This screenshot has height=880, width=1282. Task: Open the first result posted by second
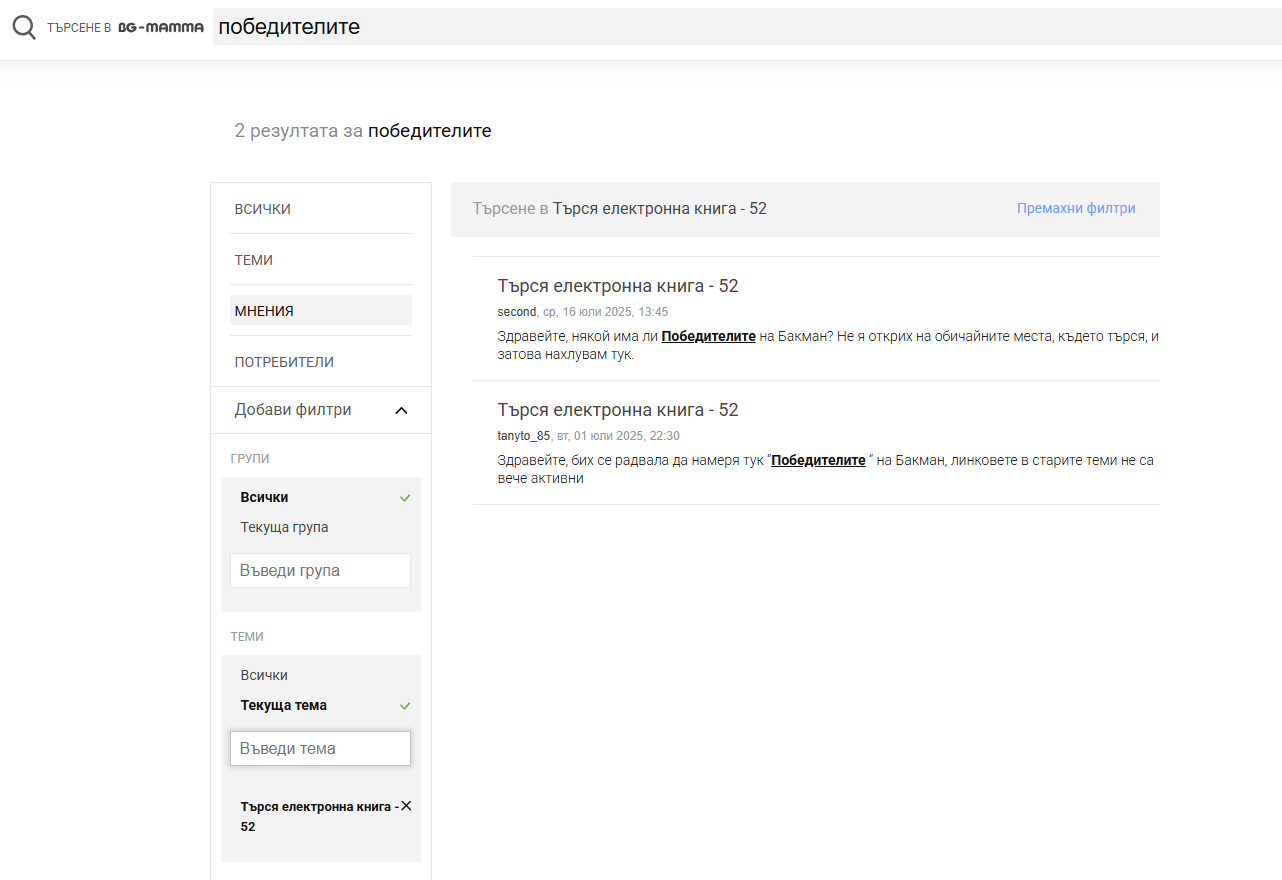(x=617, y=286)
